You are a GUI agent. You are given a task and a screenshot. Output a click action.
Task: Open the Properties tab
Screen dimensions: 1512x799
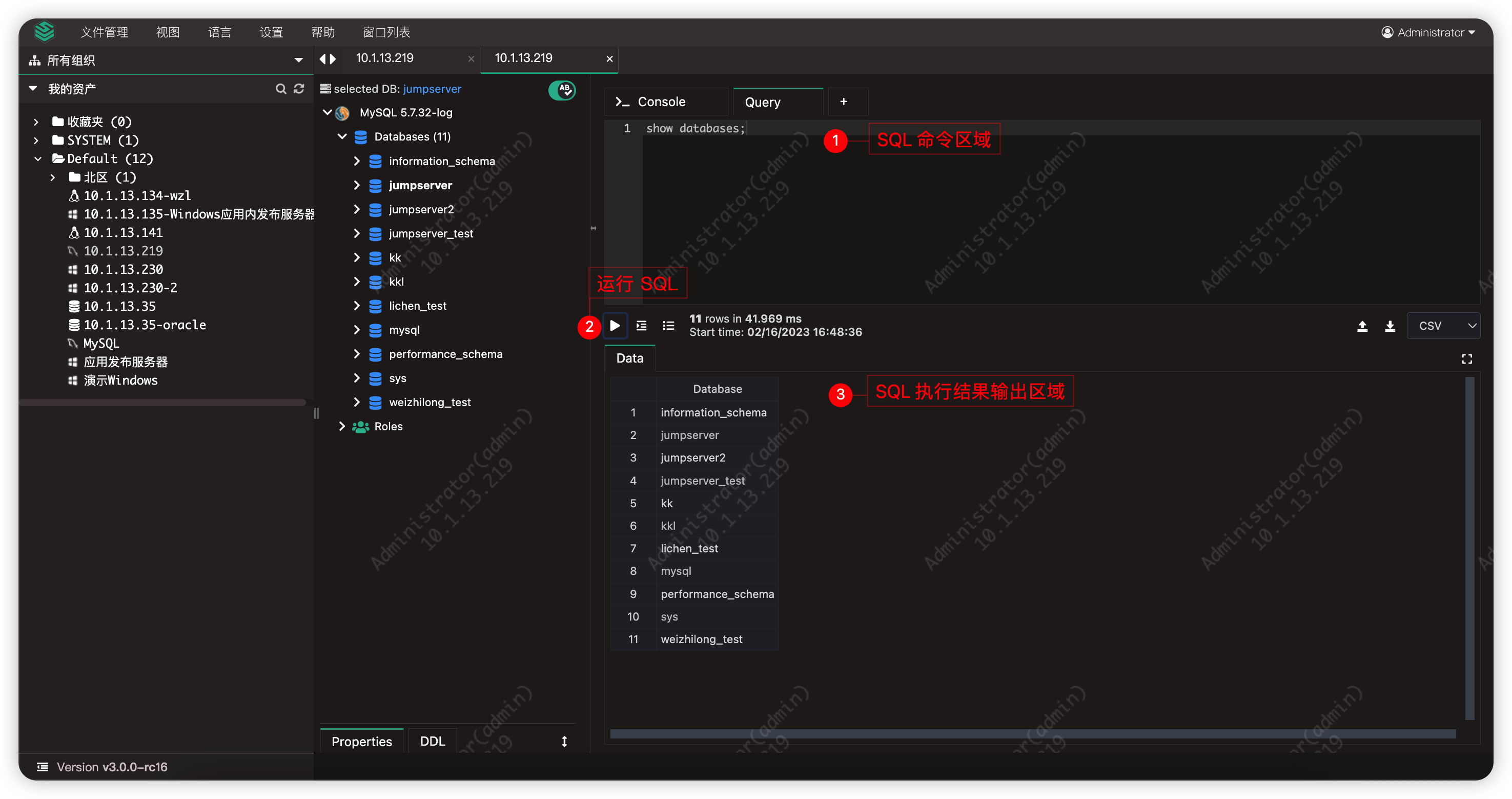(361, 741)
